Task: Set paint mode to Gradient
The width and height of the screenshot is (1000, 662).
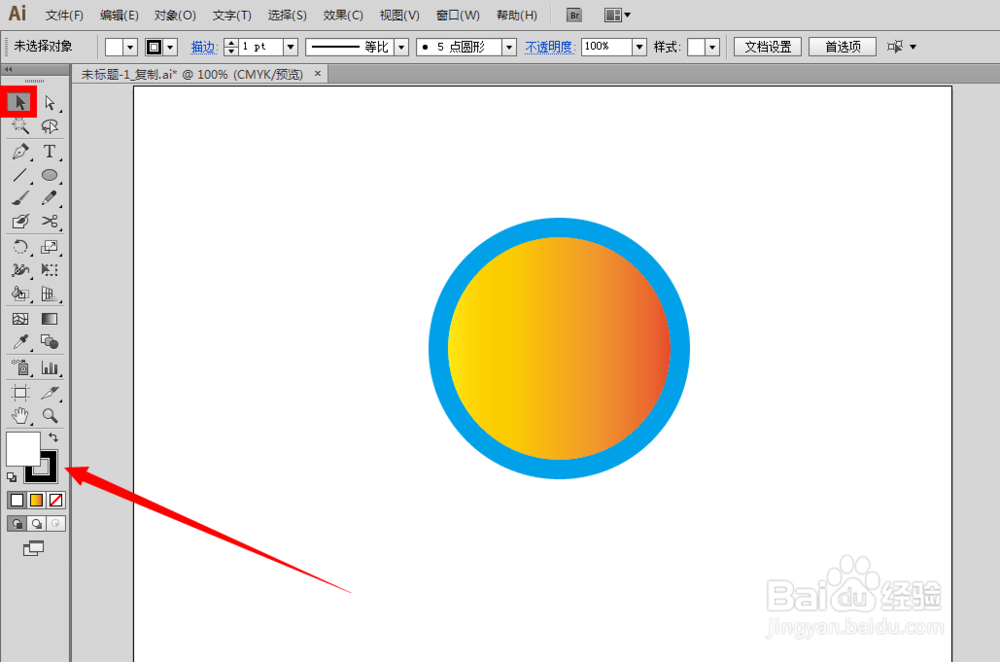Action: point(36,500)
